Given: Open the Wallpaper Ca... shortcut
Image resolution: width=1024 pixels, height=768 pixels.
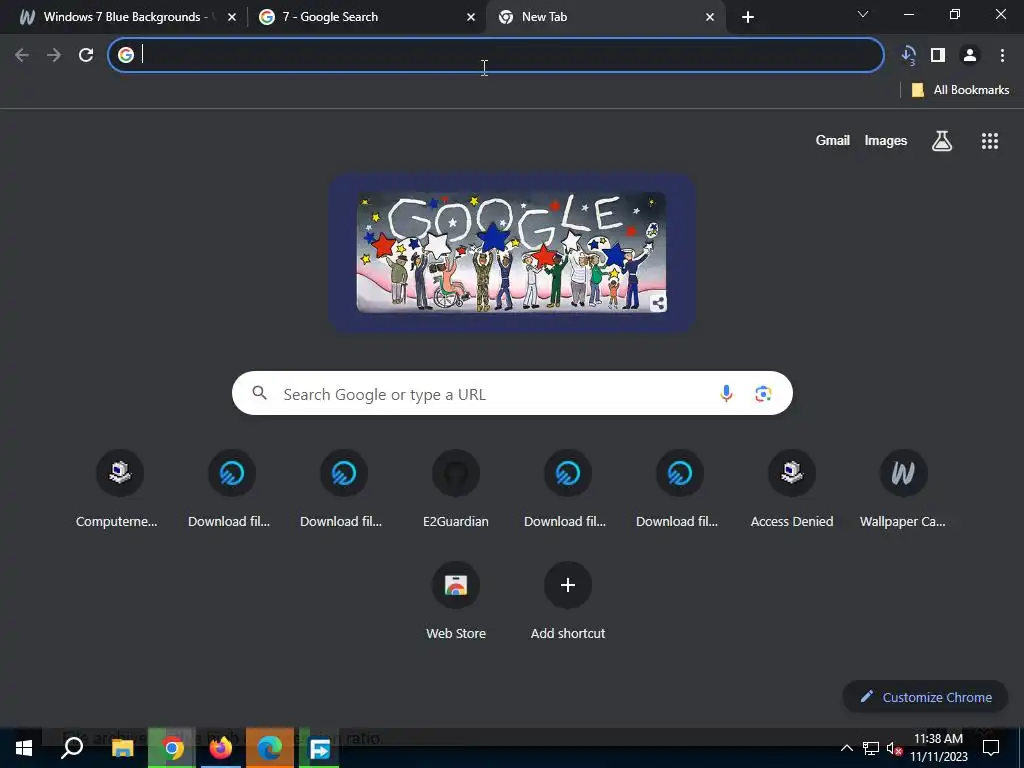Looking at the screenshot, I should coord(903,488).
